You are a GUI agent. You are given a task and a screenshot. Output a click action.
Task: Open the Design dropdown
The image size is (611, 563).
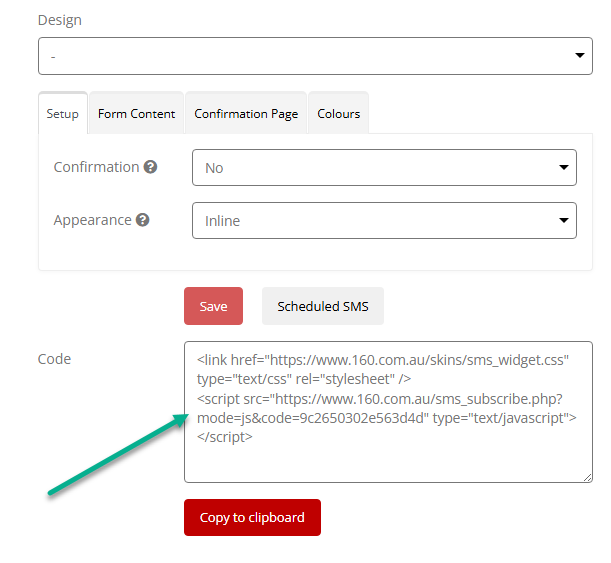pyautogui.click(x=315, y=56)
